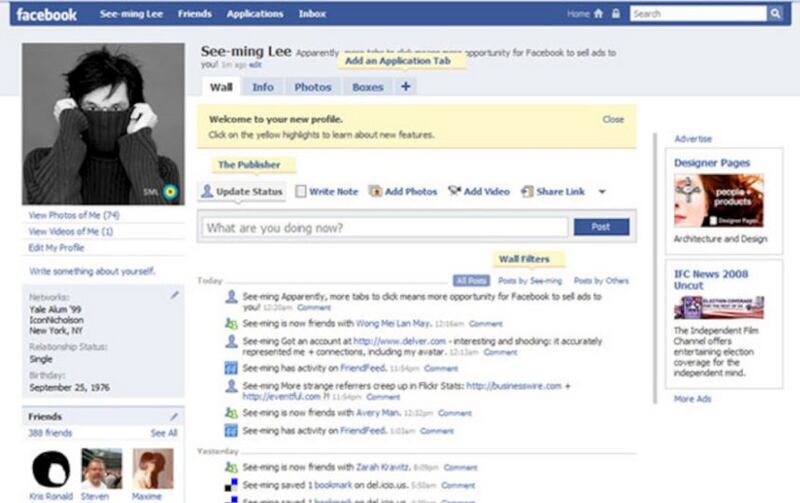Click the FriendFeed icon on the 11:54pm story
This screenshot has width=800, height=503.
tap(231, 368)
